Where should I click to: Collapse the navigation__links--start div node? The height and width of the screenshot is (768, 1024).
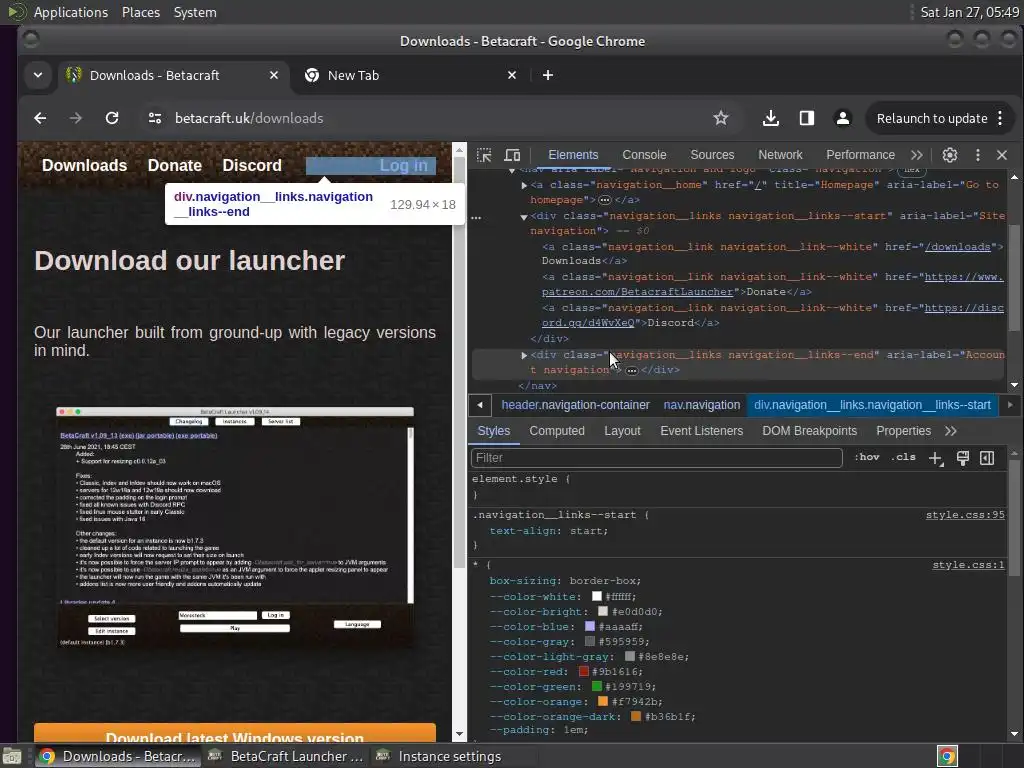(524, 217)
